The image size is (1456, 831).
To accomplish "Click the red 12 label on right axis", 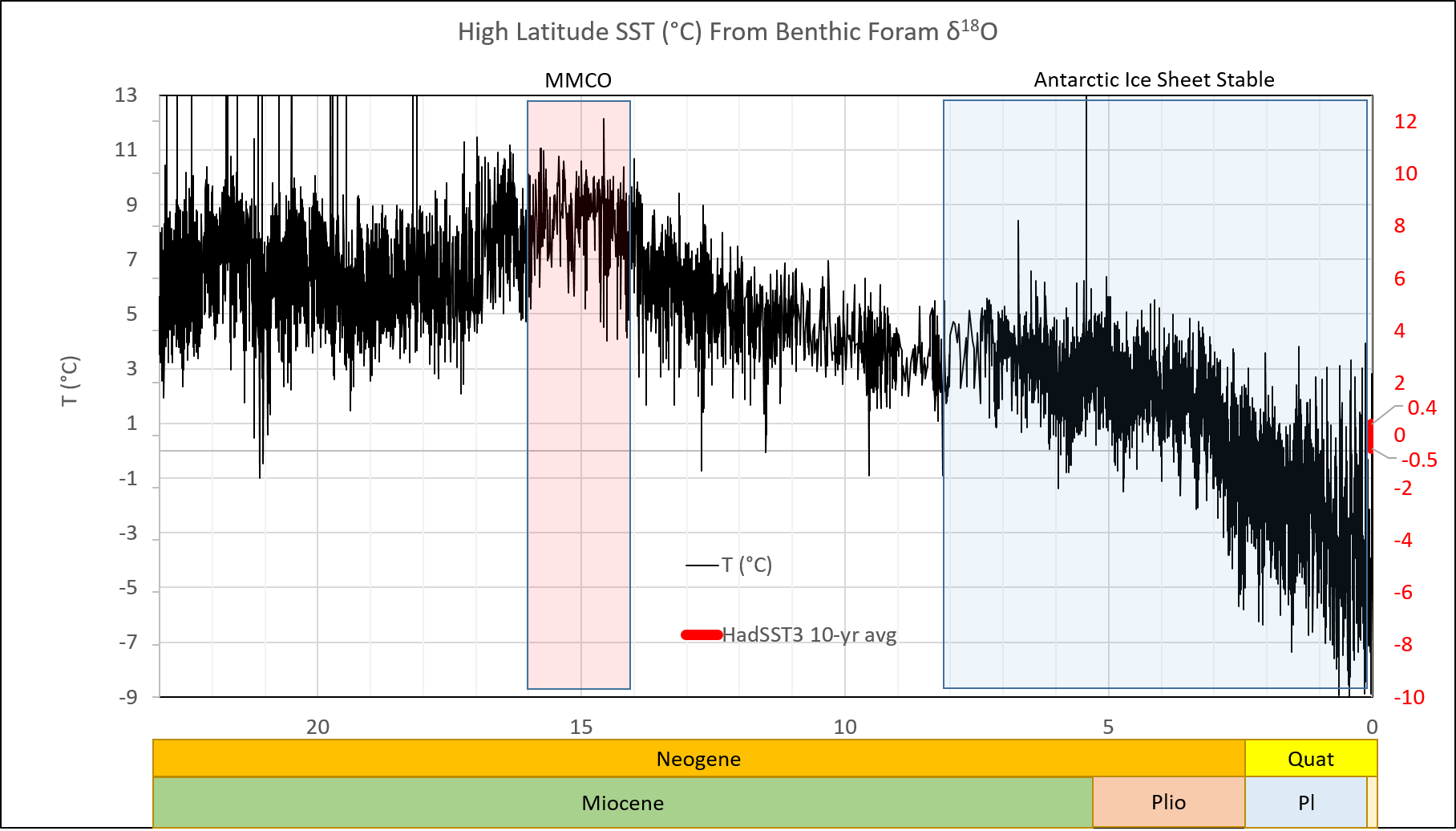I will [1405, 121].
